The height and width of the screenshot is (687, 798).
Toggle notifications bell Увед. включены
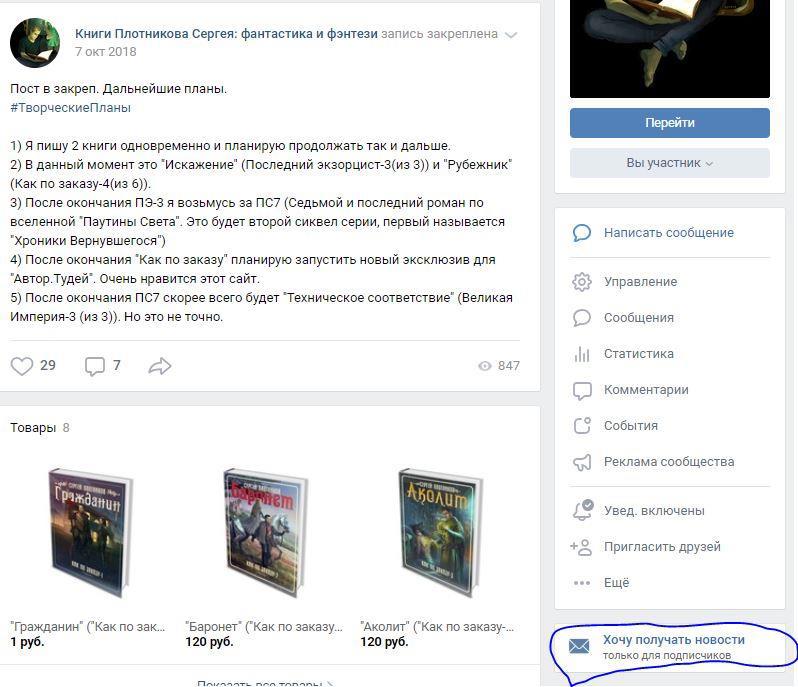(581, 510)
